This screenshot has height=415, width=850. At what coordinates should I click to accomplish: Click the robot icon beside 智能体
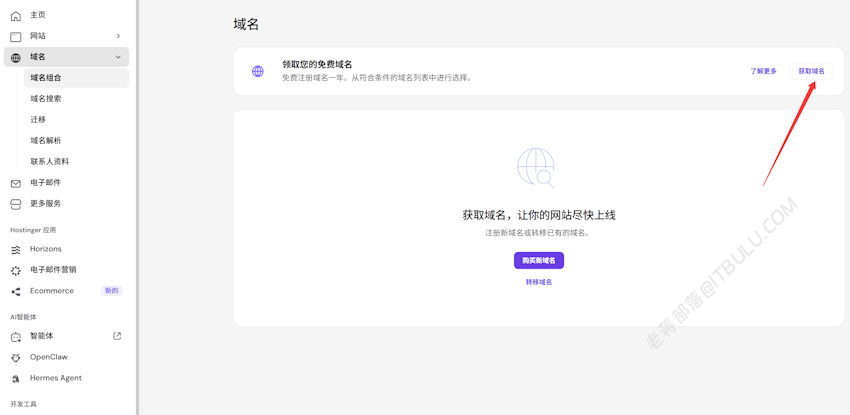click(16, 337)
